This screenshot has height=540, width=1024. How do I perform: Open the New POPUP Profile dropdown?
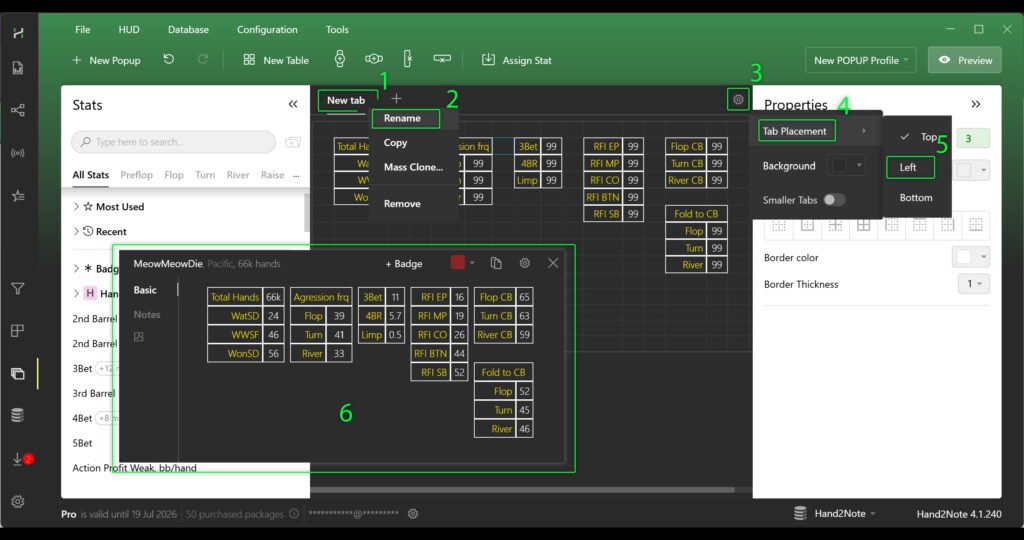861,60
